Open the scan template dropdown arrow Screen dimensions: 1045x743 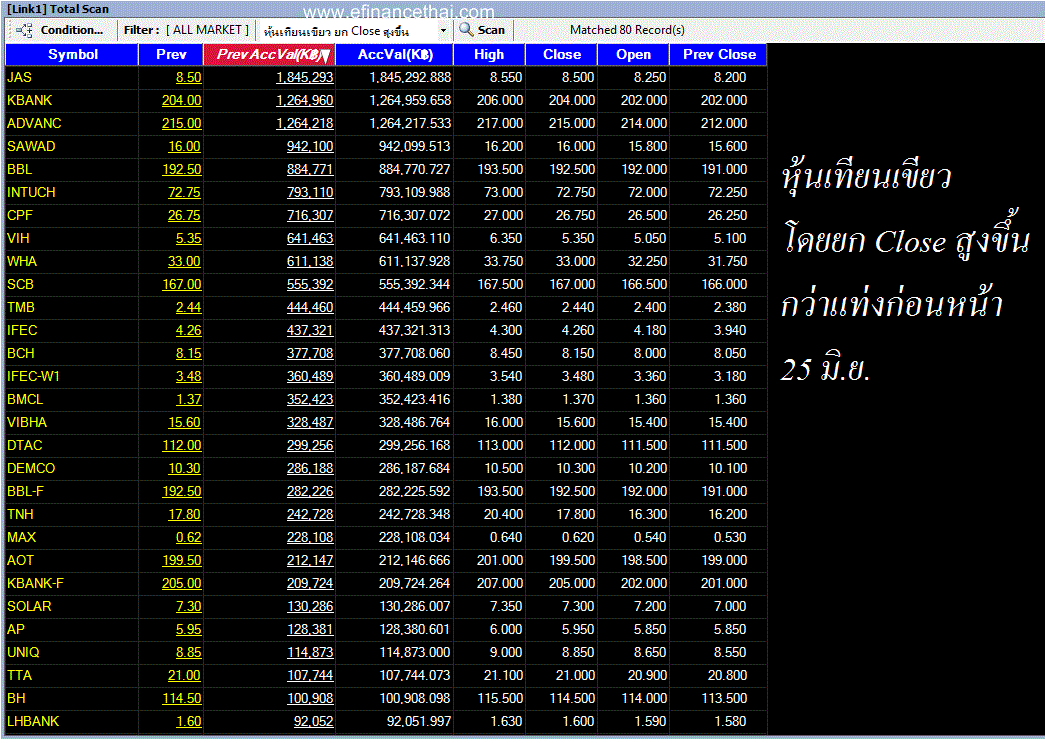click(443, 31)
